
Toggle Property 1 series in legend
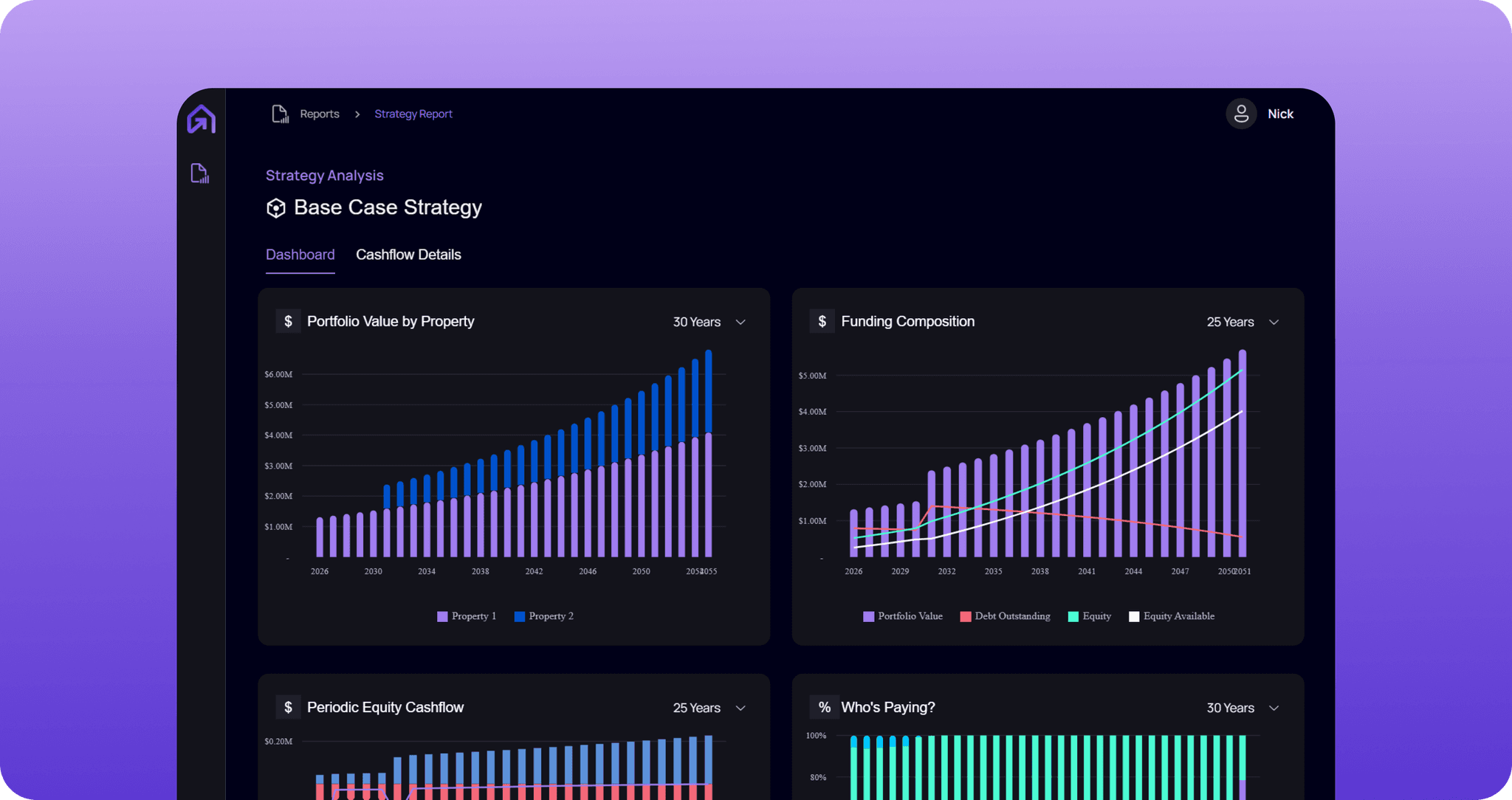(467, 616)
